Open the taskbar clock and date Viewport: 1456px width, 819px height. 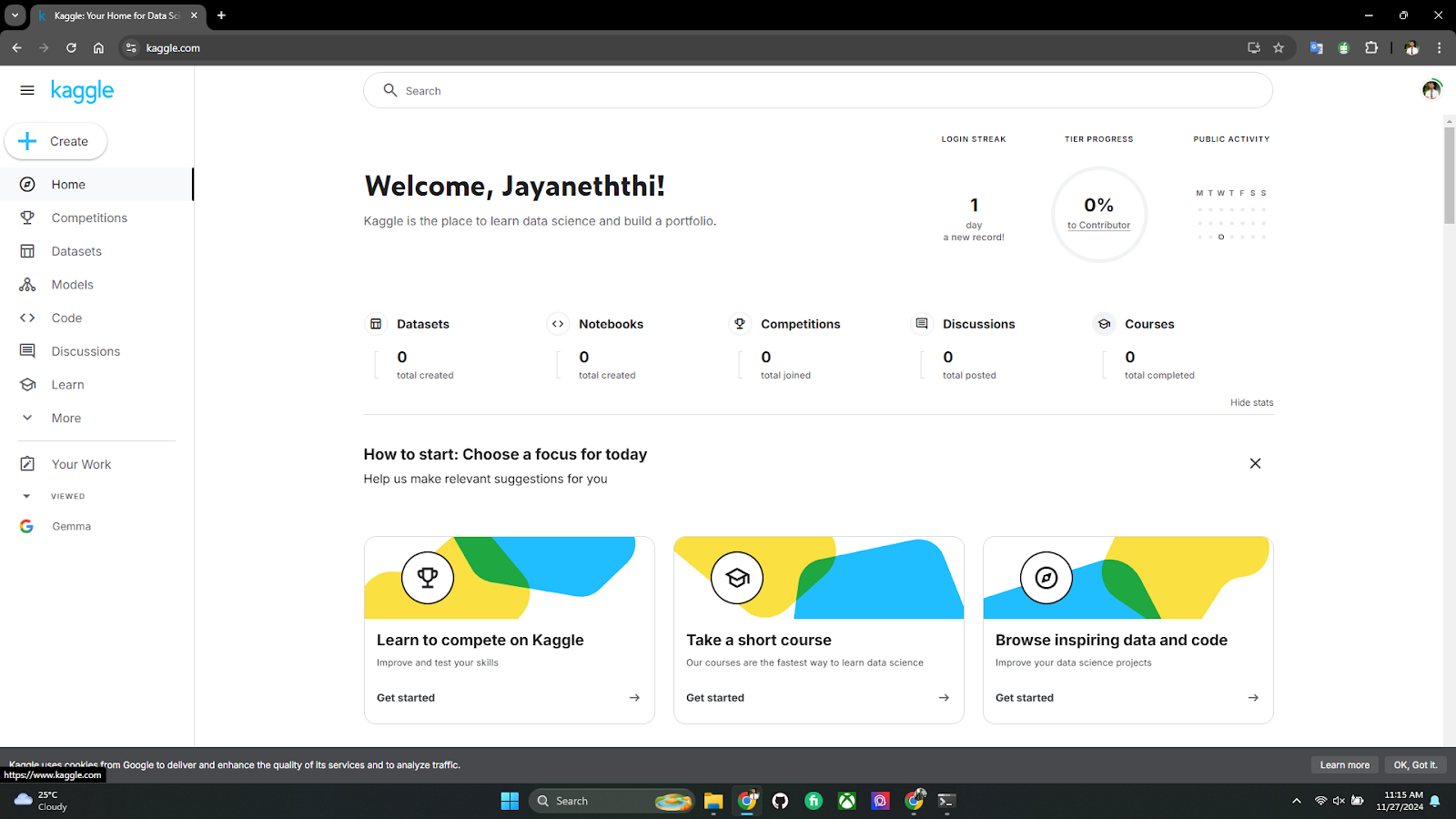[x=1400, y=801]
